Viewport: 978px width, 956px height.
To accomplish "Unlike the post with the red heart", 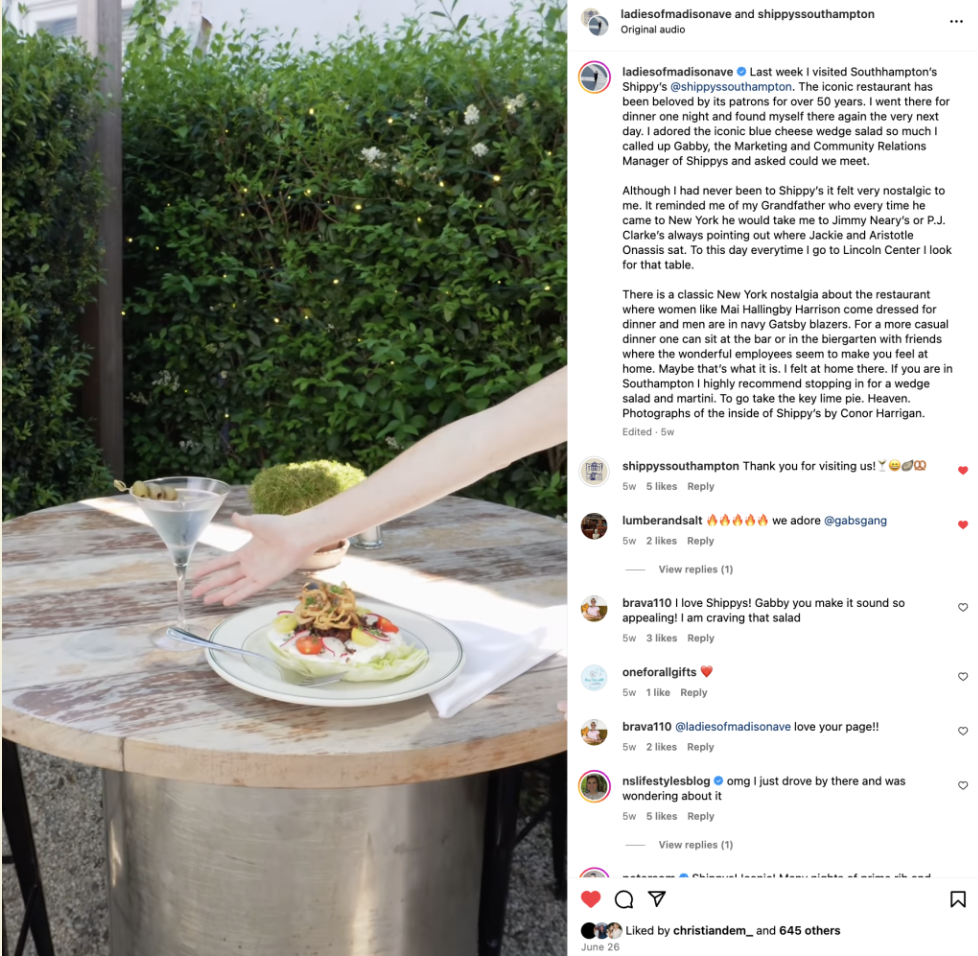I will click(590, 899).
